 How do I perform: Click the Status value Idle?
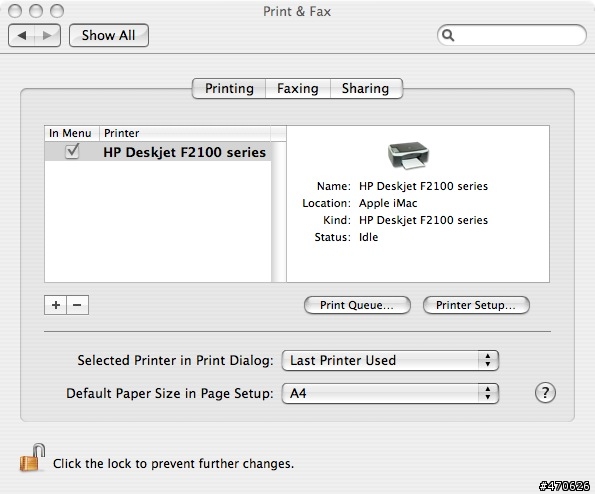tap(368, 237)
